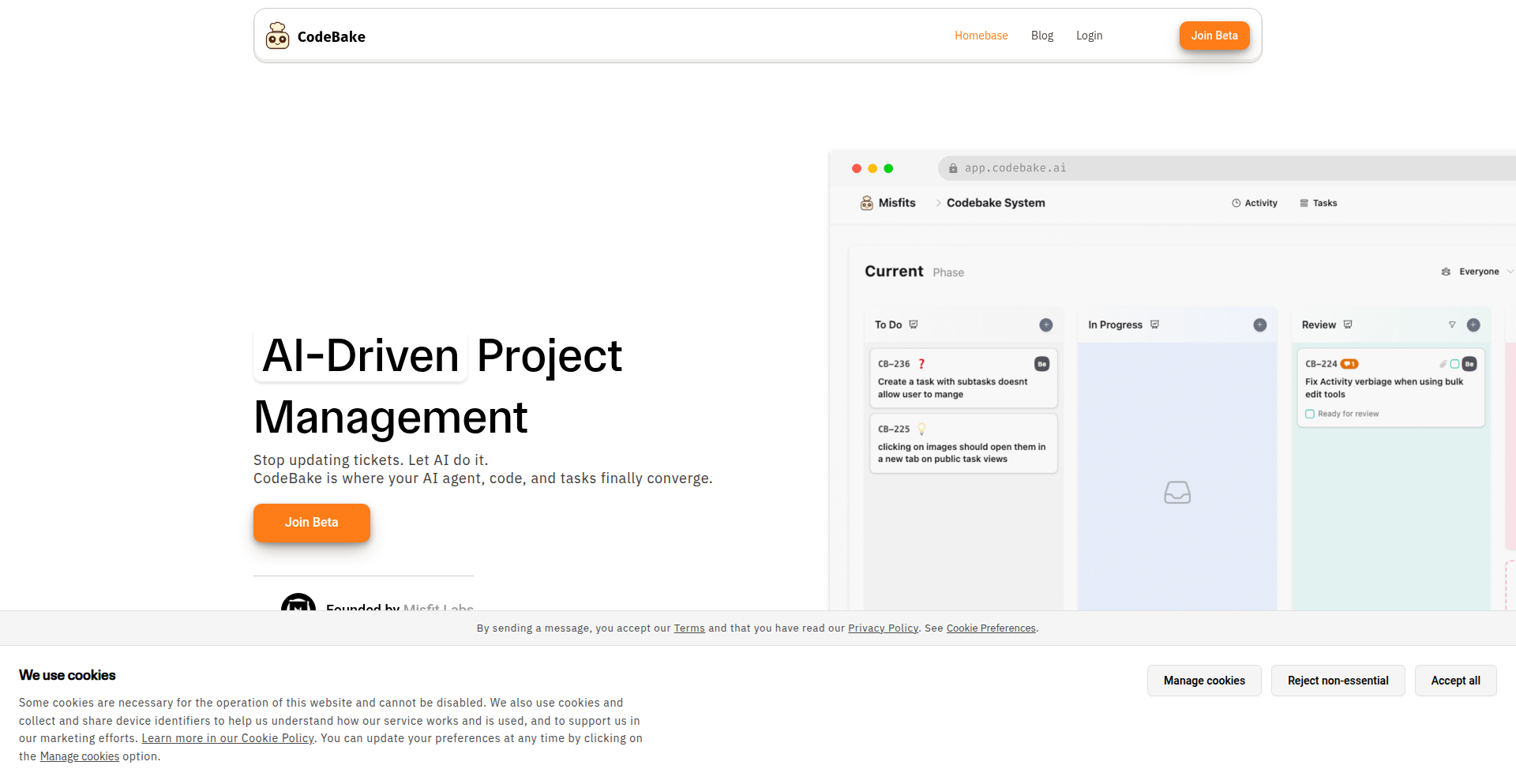
Task: Click the We use cookies heading
Action: click(67, 675)
